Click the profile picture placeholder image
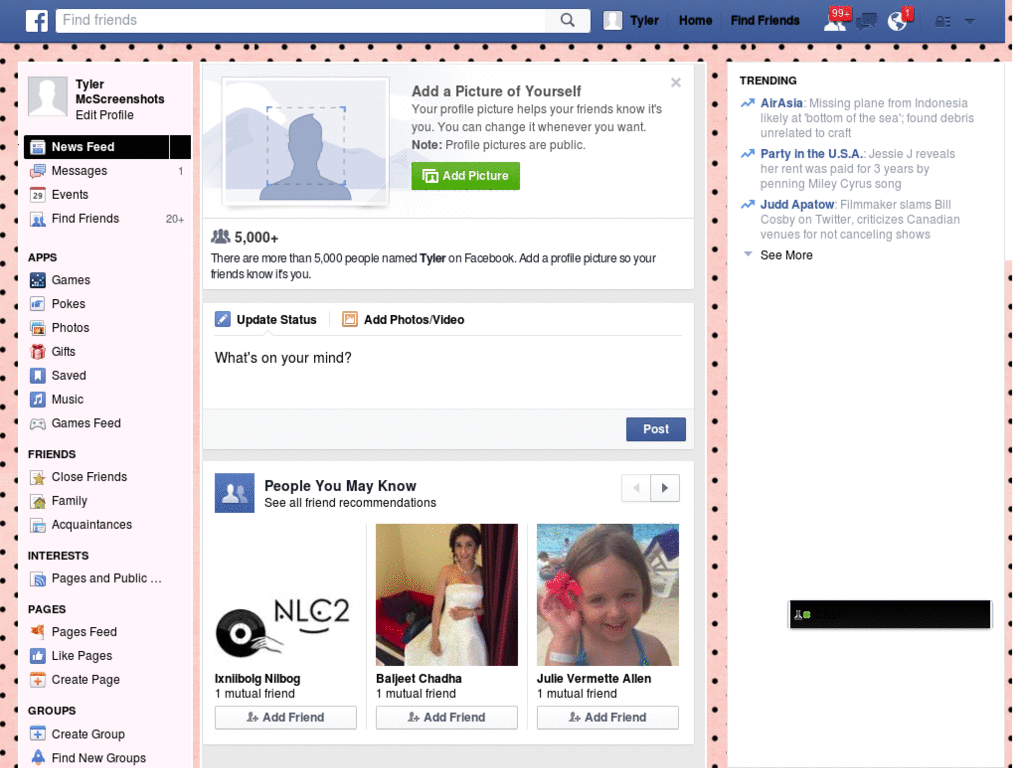The image size is (1024, 768). 306,142
